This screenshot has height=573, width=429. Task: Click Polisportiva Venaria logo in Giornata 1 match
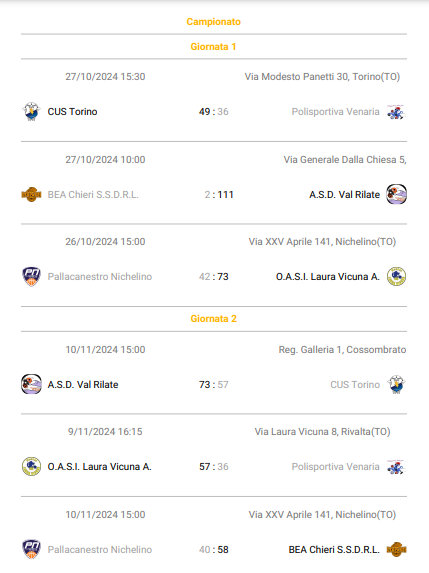396,111
